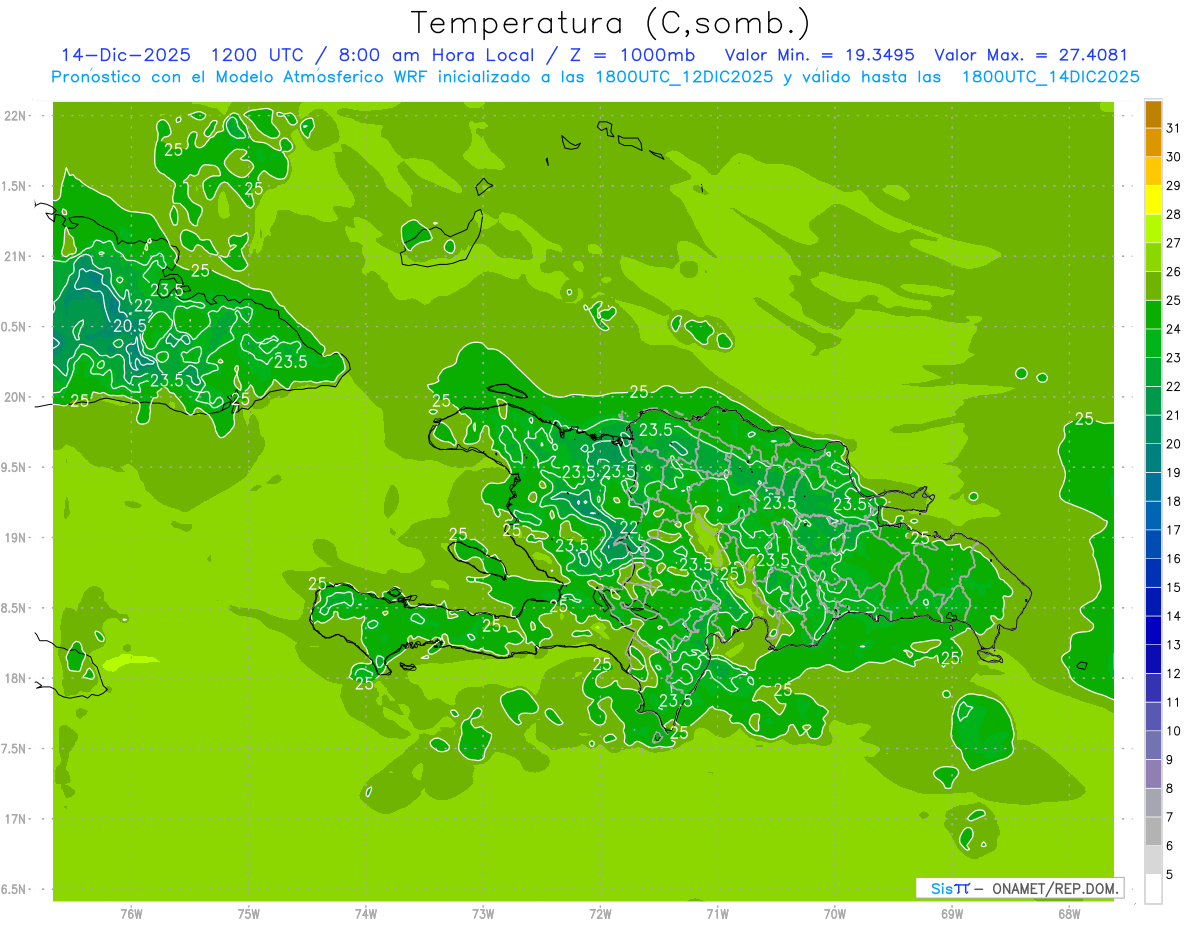This screenshot has height=927, width=1200.
Task: Click the "21N" latitude axis label
Action: click(x=15, y=257)
